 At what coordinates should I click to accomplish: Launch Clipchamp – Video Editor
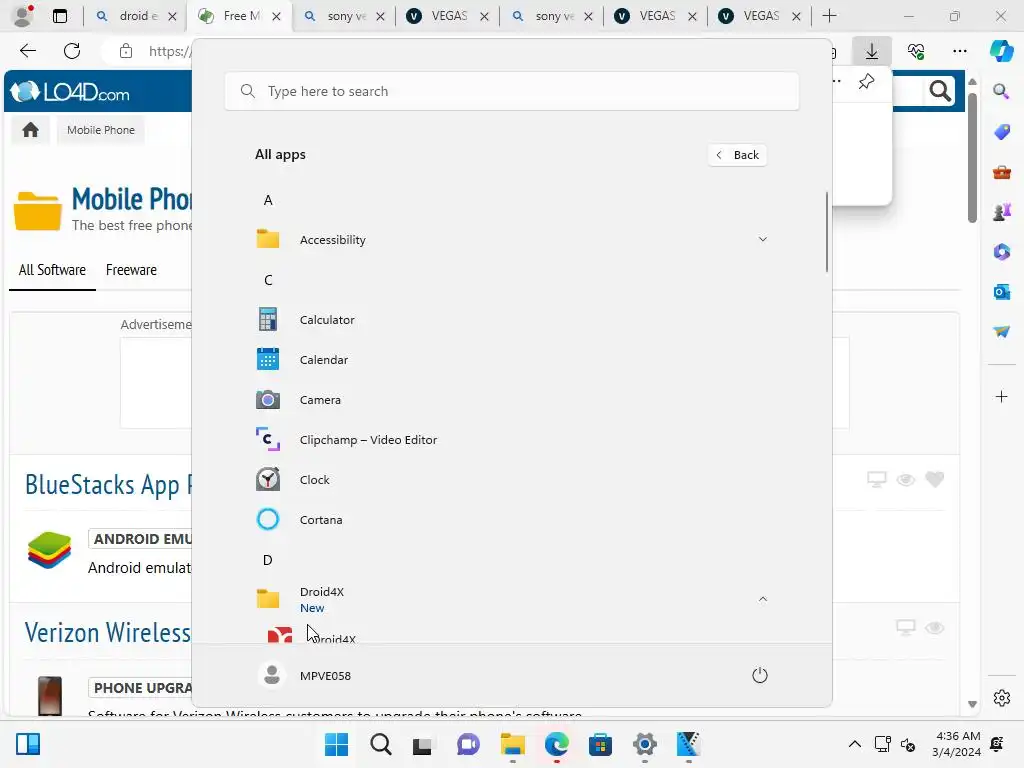coord(511,440)
